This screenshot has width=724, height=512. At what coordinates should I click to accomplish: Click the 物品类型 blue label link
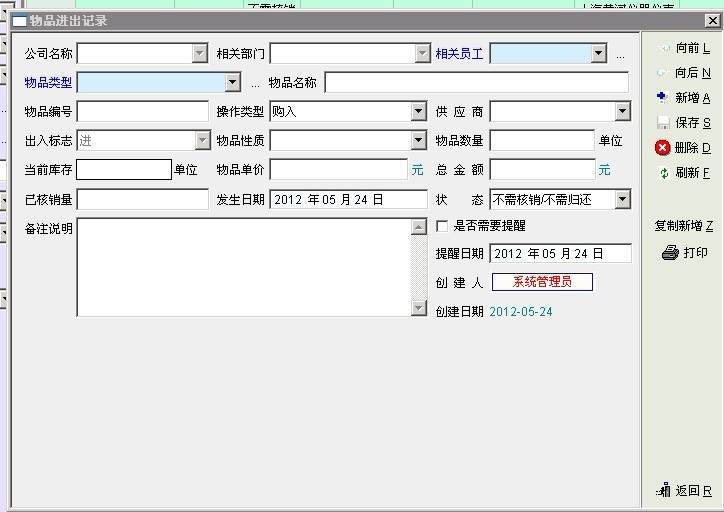click(x=48, y=83)
